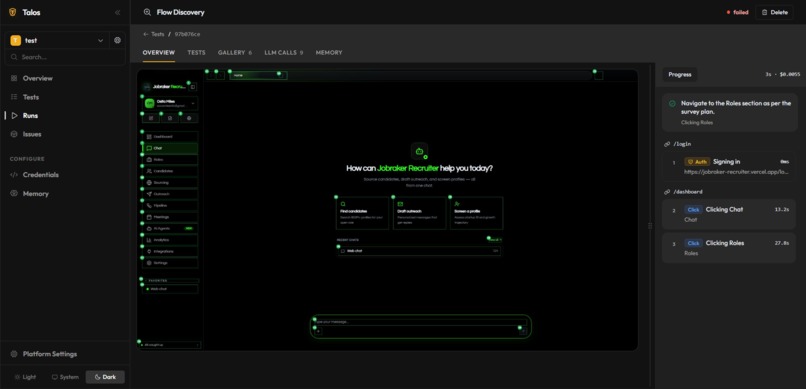Open the test workspace dropdown
This screenshot has width=806, height=389.
point(58,40)
